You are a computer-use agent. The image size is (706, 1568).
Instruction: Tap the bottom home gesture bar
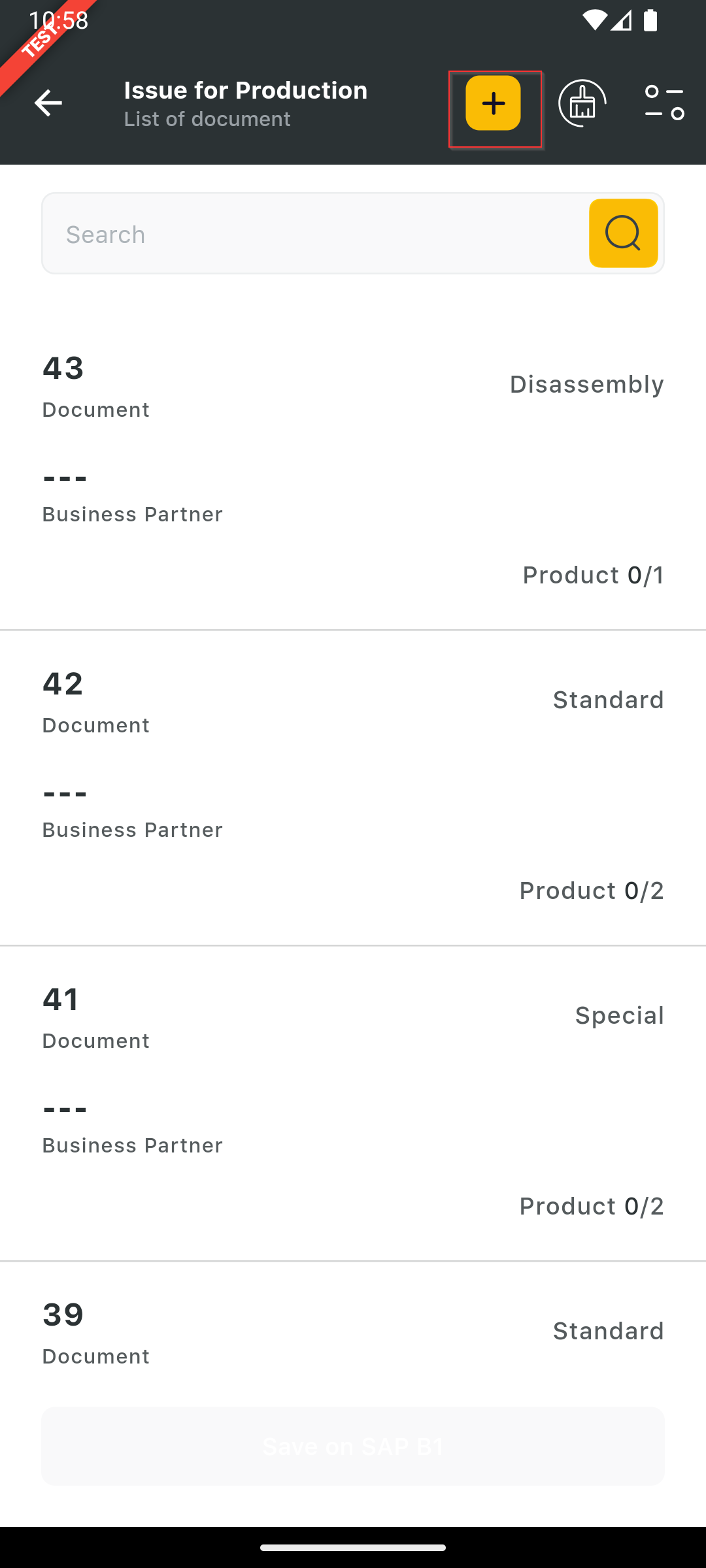pyautogui.click(x=353, y=1547)
